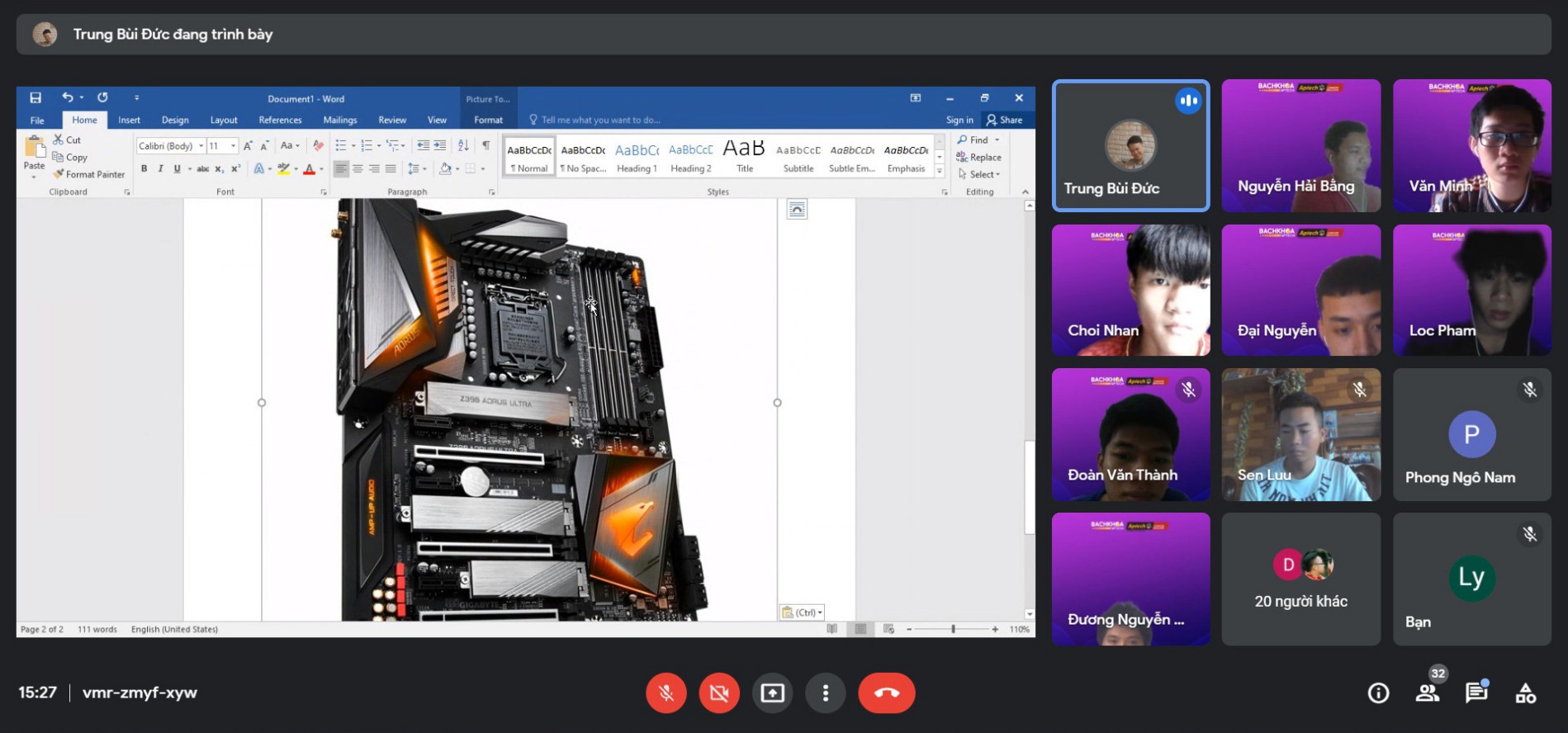Align paragraph text to the right
1568x733 pixels.
pos(374,168)
